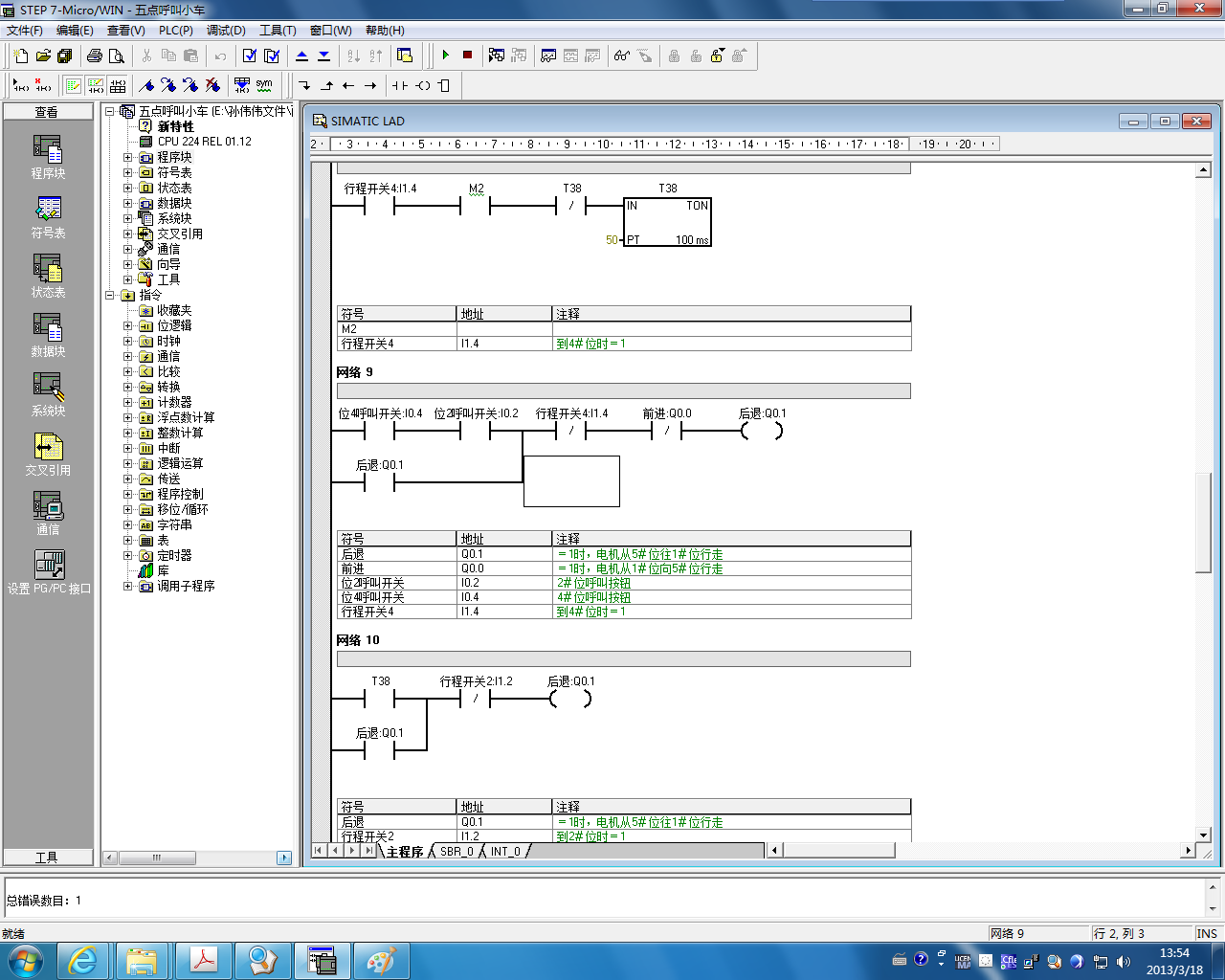1225x980 pixels.
Task: Toggle network comments display in the toolbar
Action: [96, 85]
